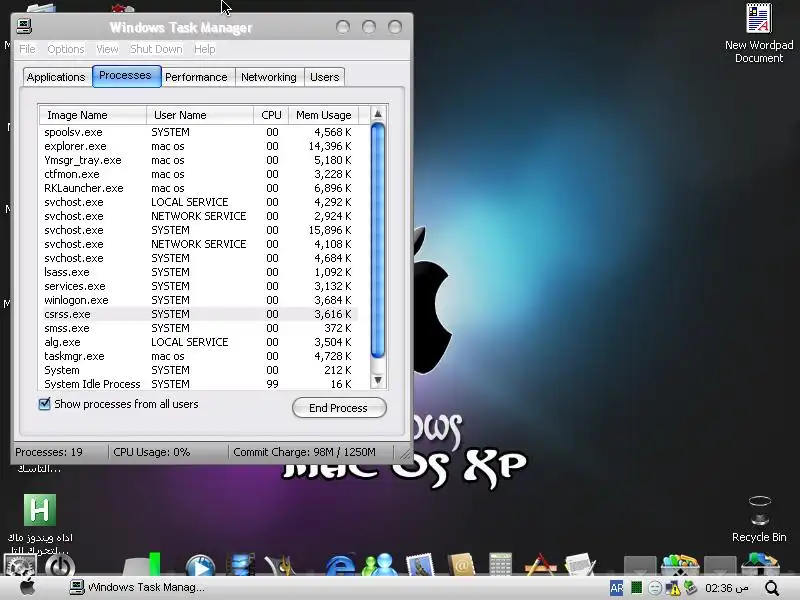The height and width of the screenshot is (600, 800).
Task: Uncheck Show processes from all users
Action: pos(44,404)
